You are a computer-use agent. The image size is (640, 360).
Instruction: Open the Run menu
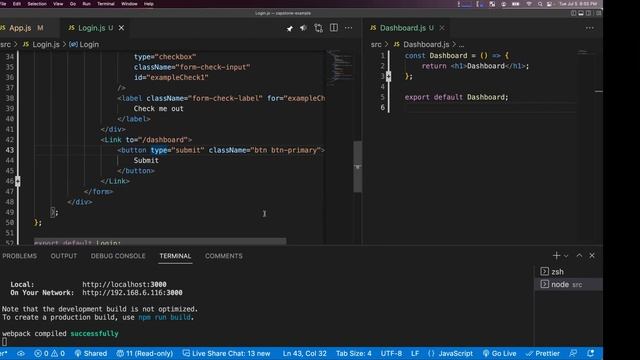87,4
